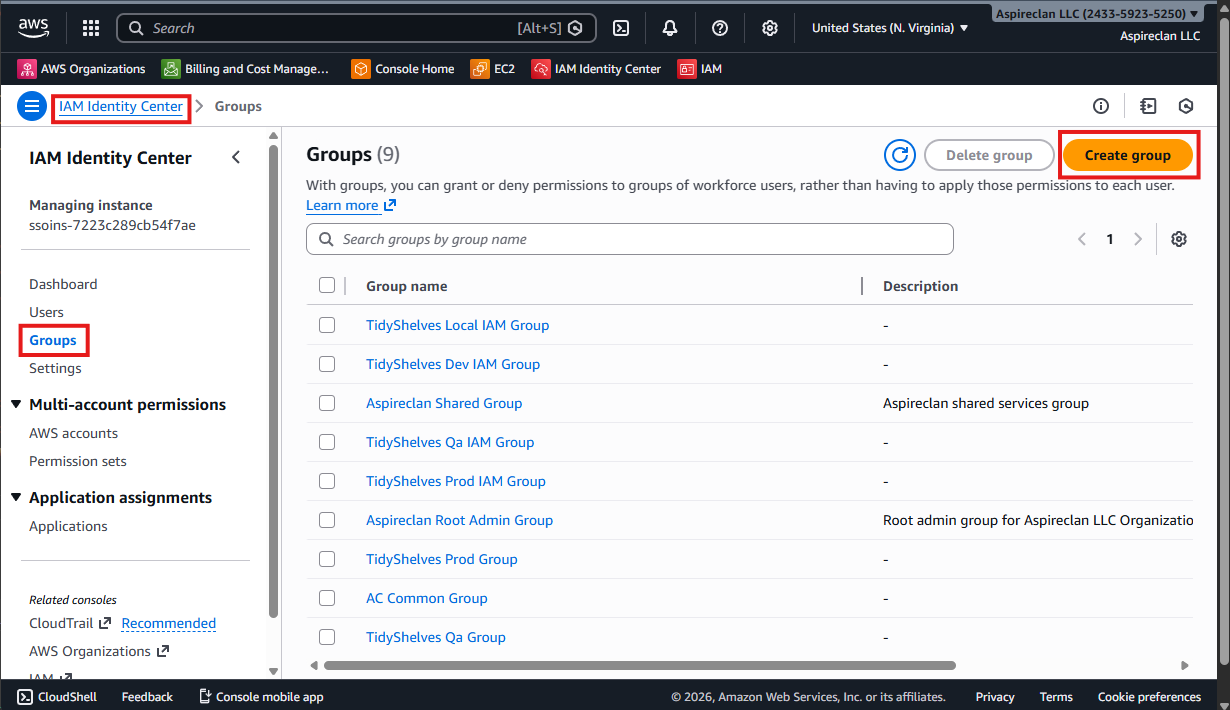Click the IAM bookmark icon
This screenshot has width=1230, height=710.
[x=687, y=69]
